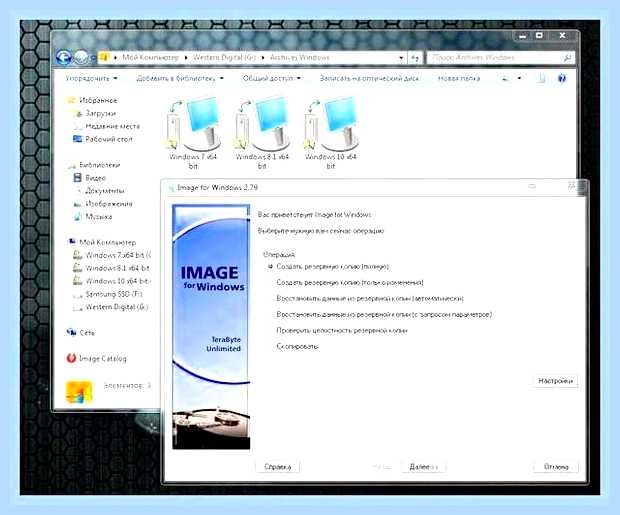Click the Image for Windows title bar icon
This screenshot has width=620, height=515.
click(172, 187)
